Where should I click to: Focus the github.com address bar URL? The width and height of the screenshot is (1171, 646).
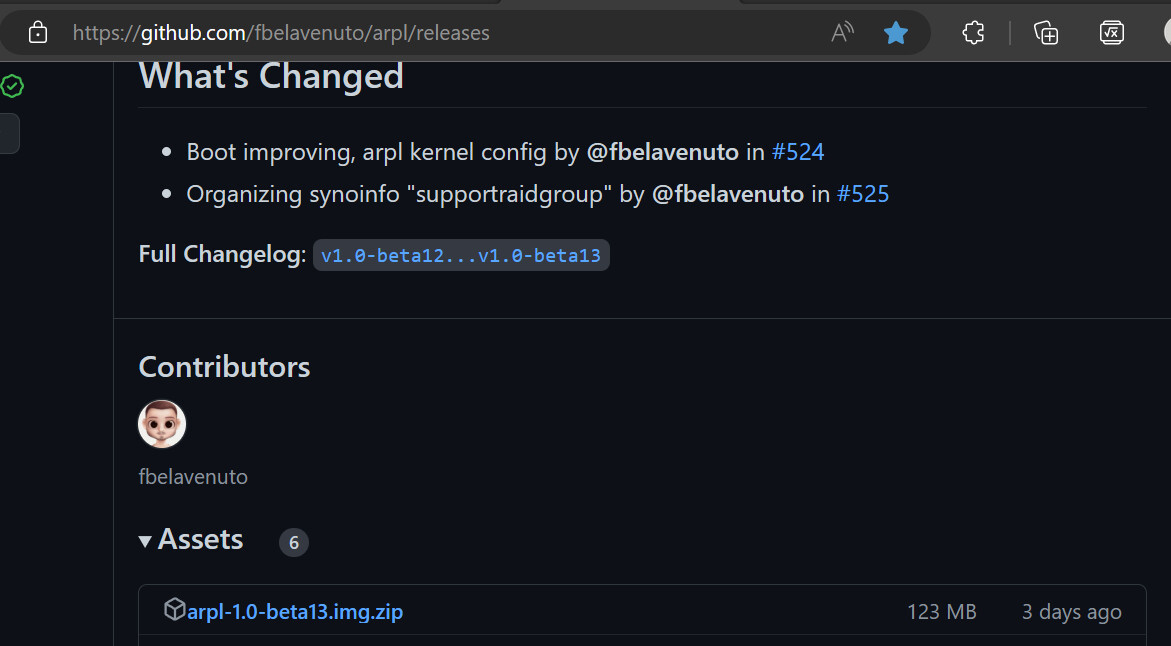tap(281, 33)
